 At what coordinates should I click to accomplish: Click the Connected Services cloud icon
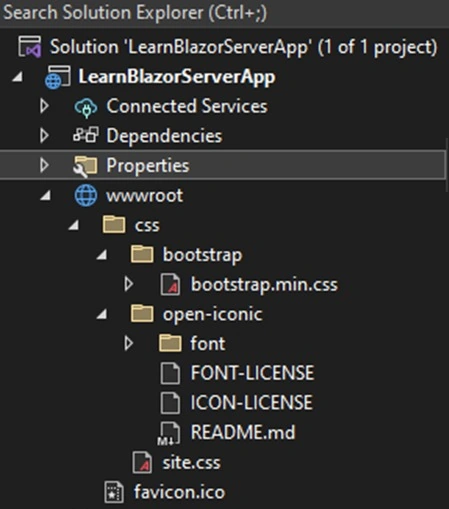[x=86, y=107]
